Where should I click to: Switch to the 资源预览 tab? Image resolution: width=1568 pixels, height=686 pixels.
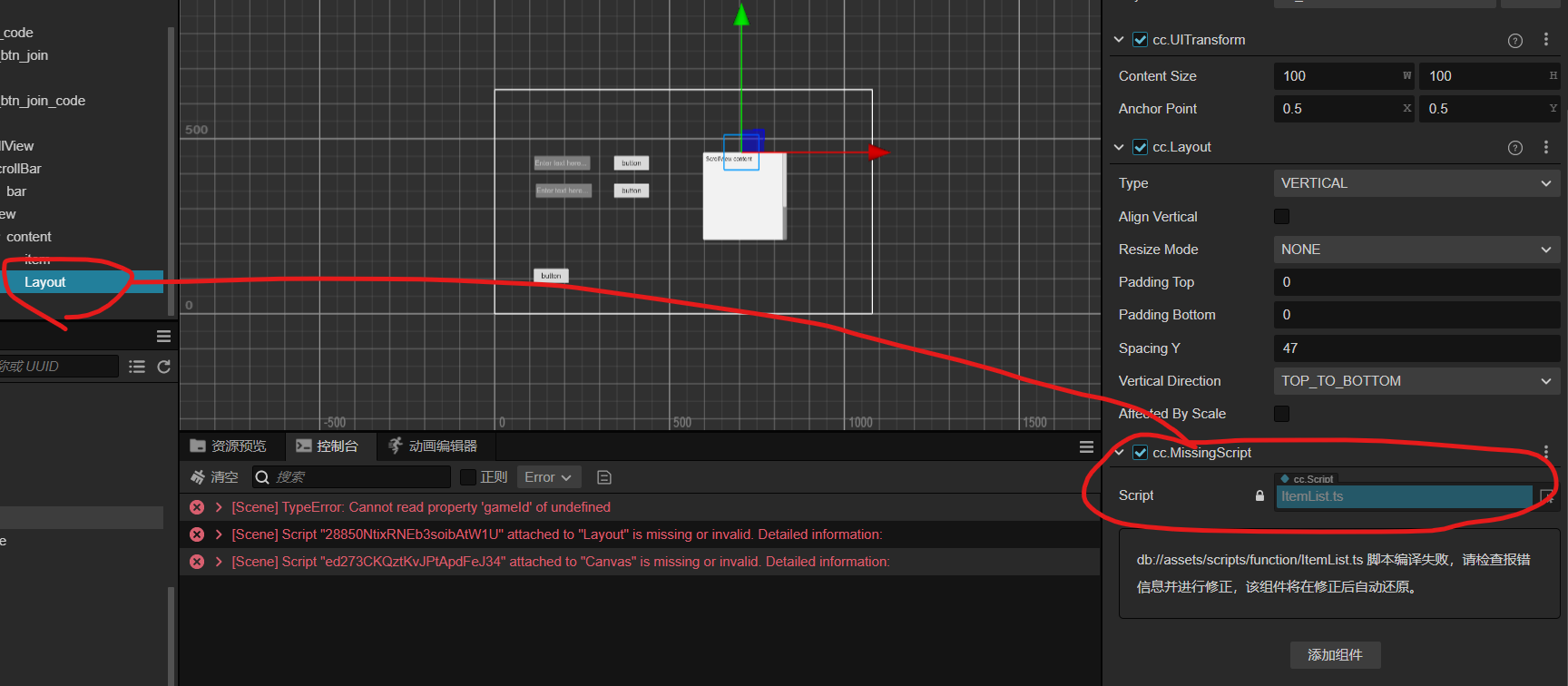click(229, 446)
